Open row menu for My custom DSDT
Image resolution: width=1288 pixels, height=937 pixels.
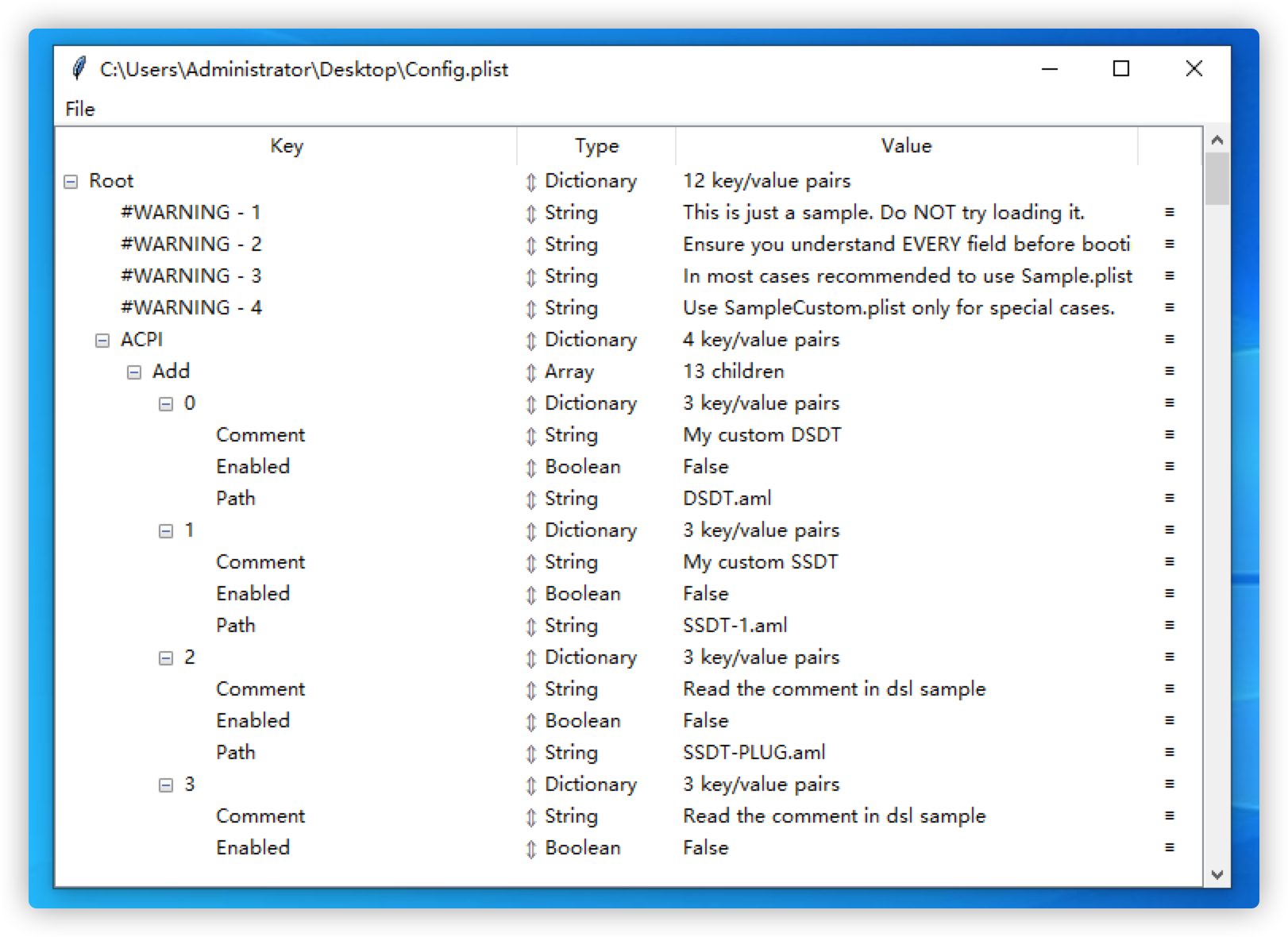pos(1170,434)
